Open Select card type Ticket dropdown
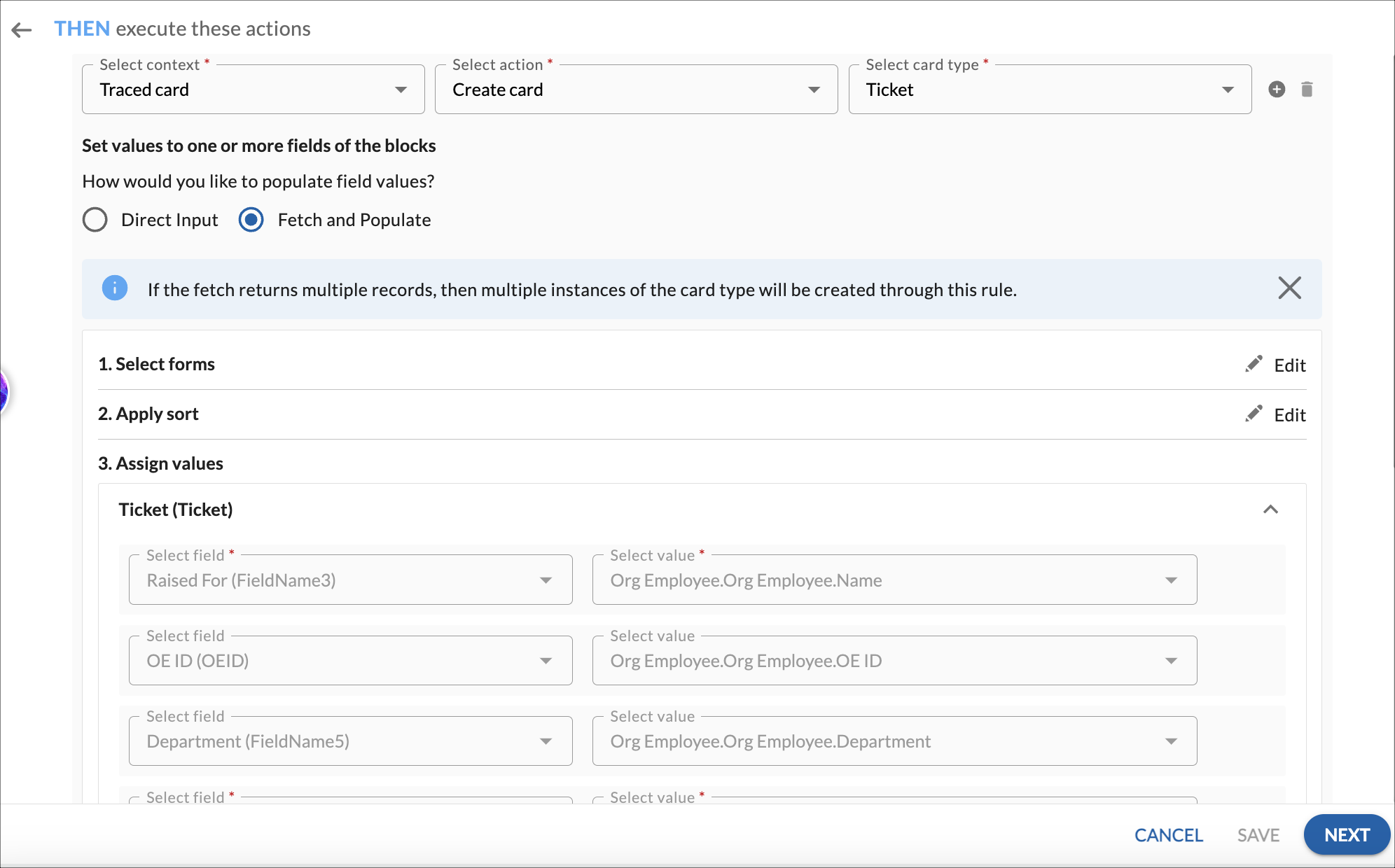The width and height of the screenshot is (1395, 868). (x=1049, y=90)
